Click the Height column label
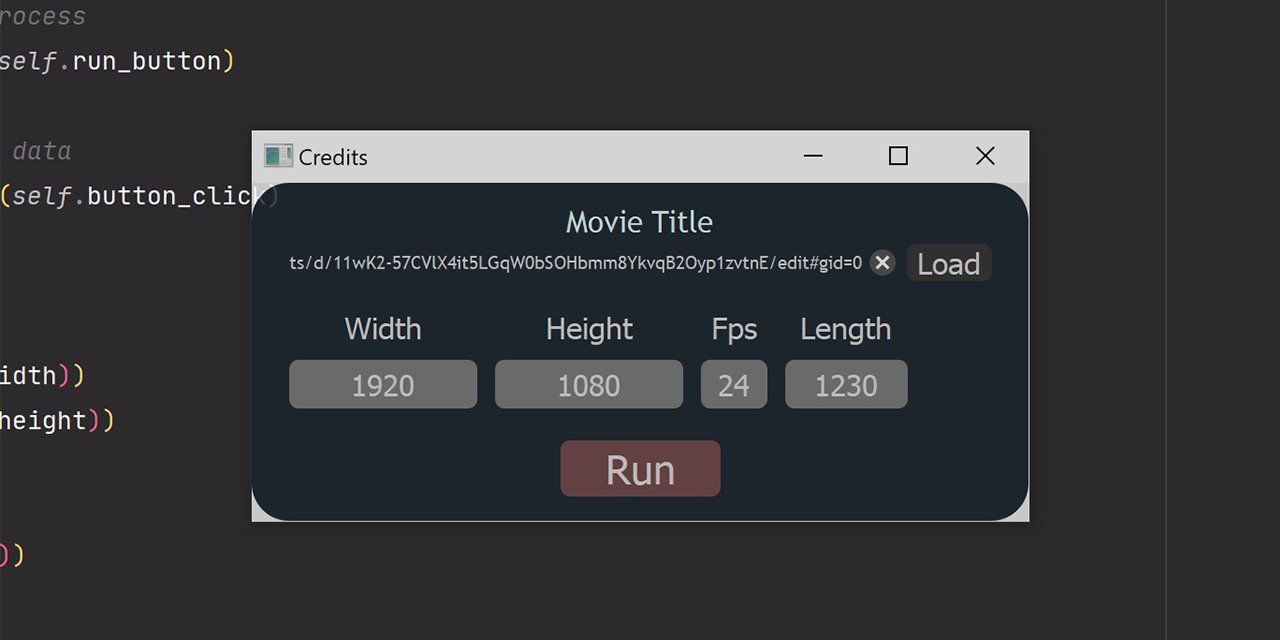Screen dimensions: 1280x640 [x=588, y=329]
